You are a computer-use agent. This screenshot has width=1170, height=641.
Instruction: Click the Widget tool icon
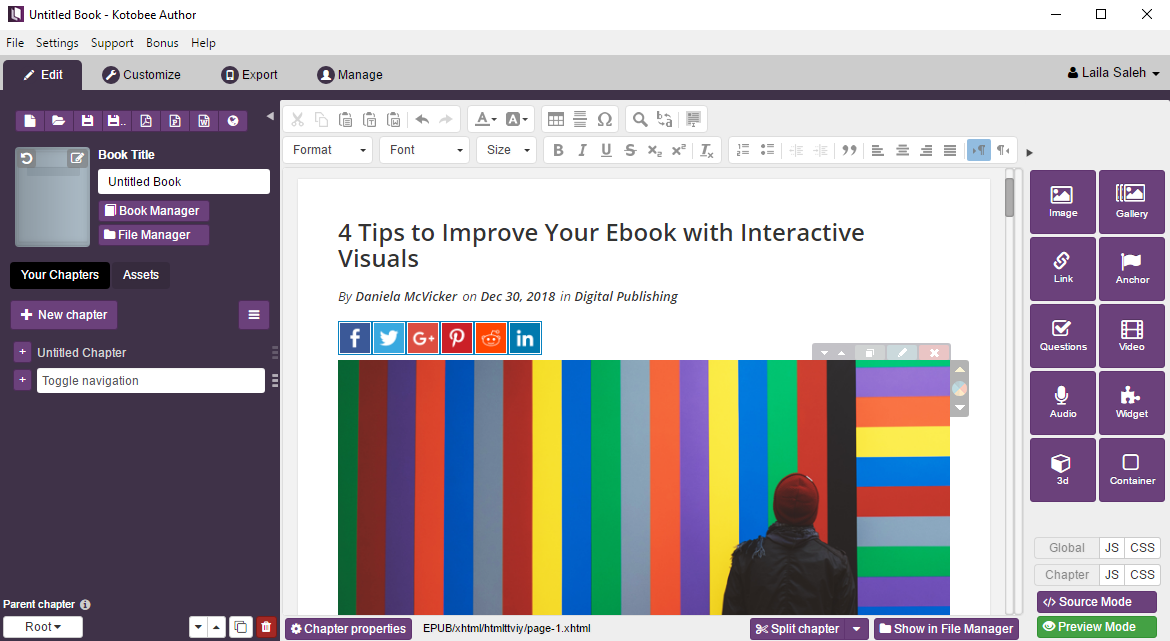[1131, 403]
